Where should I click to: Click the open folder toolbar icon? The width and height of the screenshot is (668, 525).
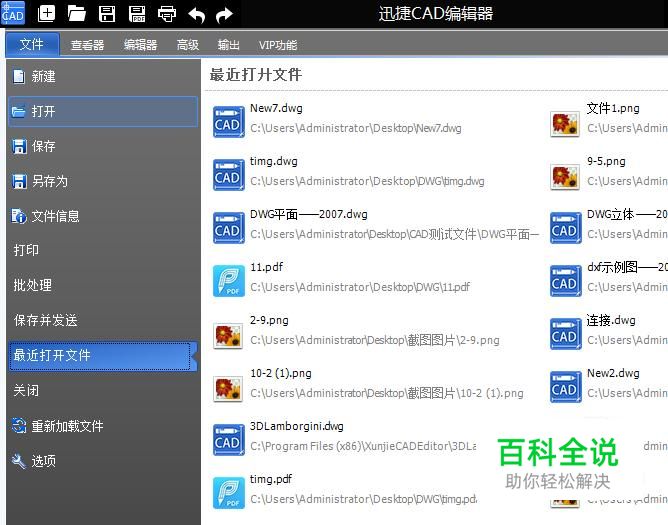[x=77, y=14]
